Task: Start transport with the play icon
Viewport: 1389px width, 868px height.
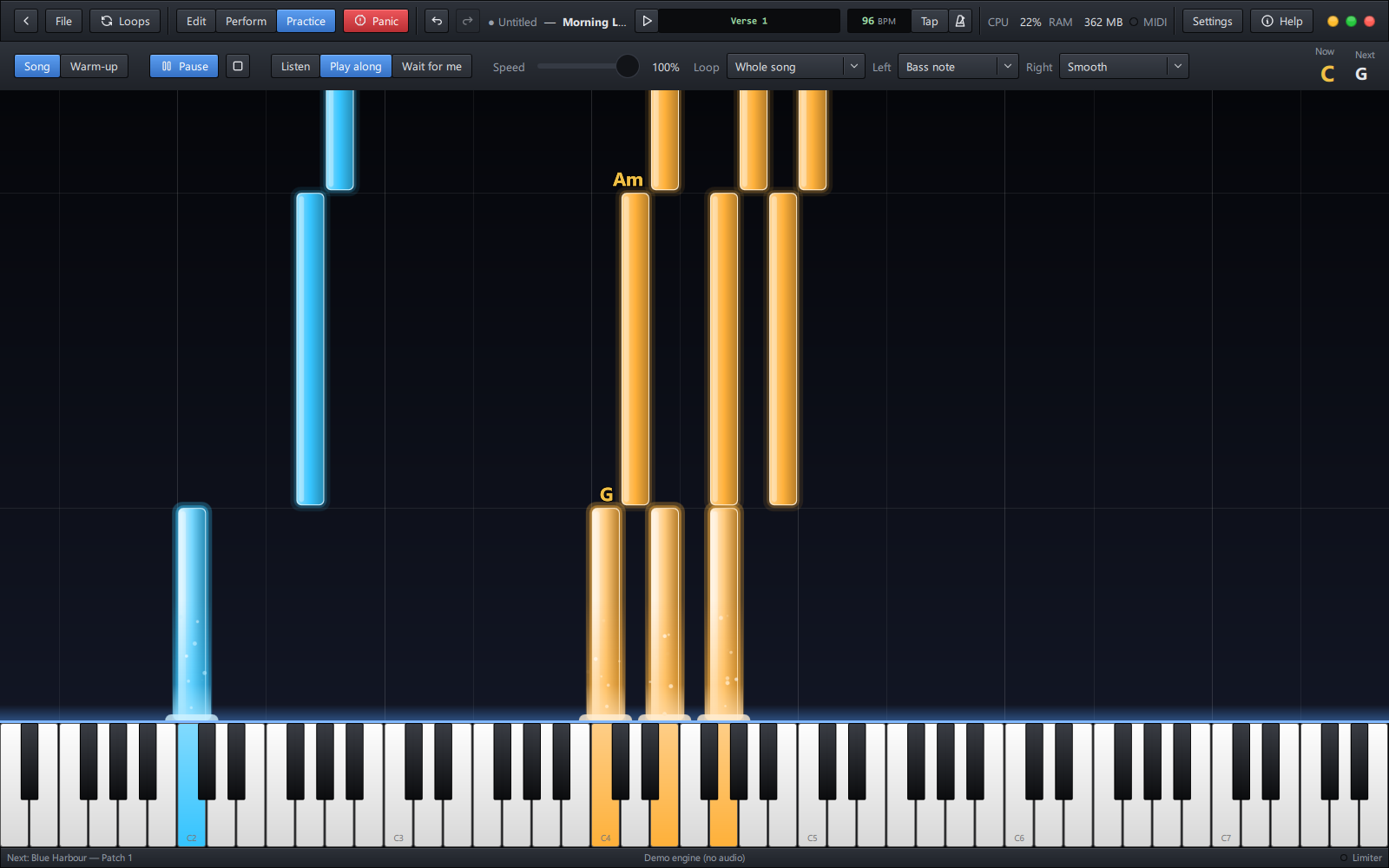Action: click(647, 21)
